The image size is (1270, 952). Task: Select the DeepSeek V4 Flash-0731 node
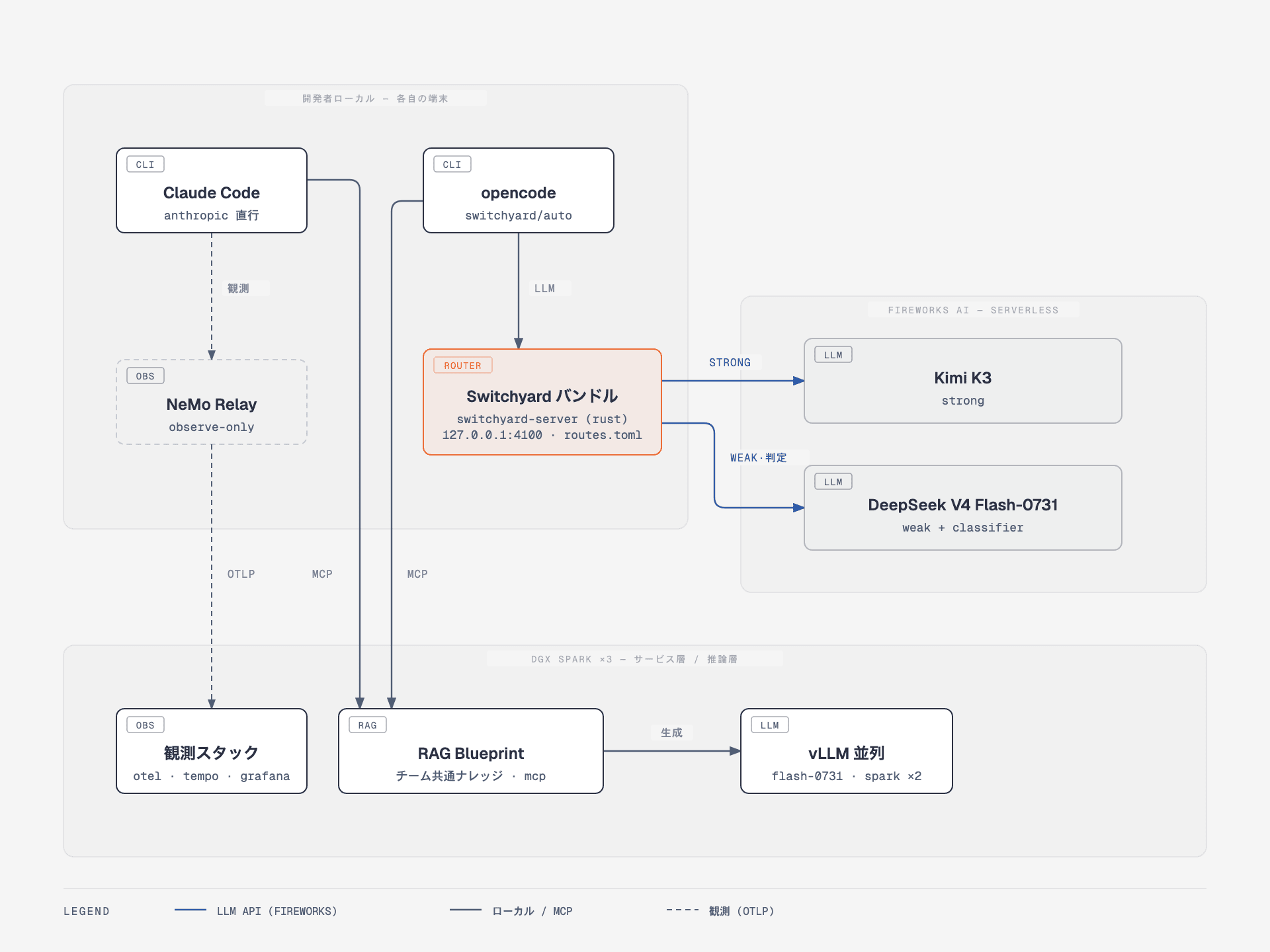[x=963, y=508]
